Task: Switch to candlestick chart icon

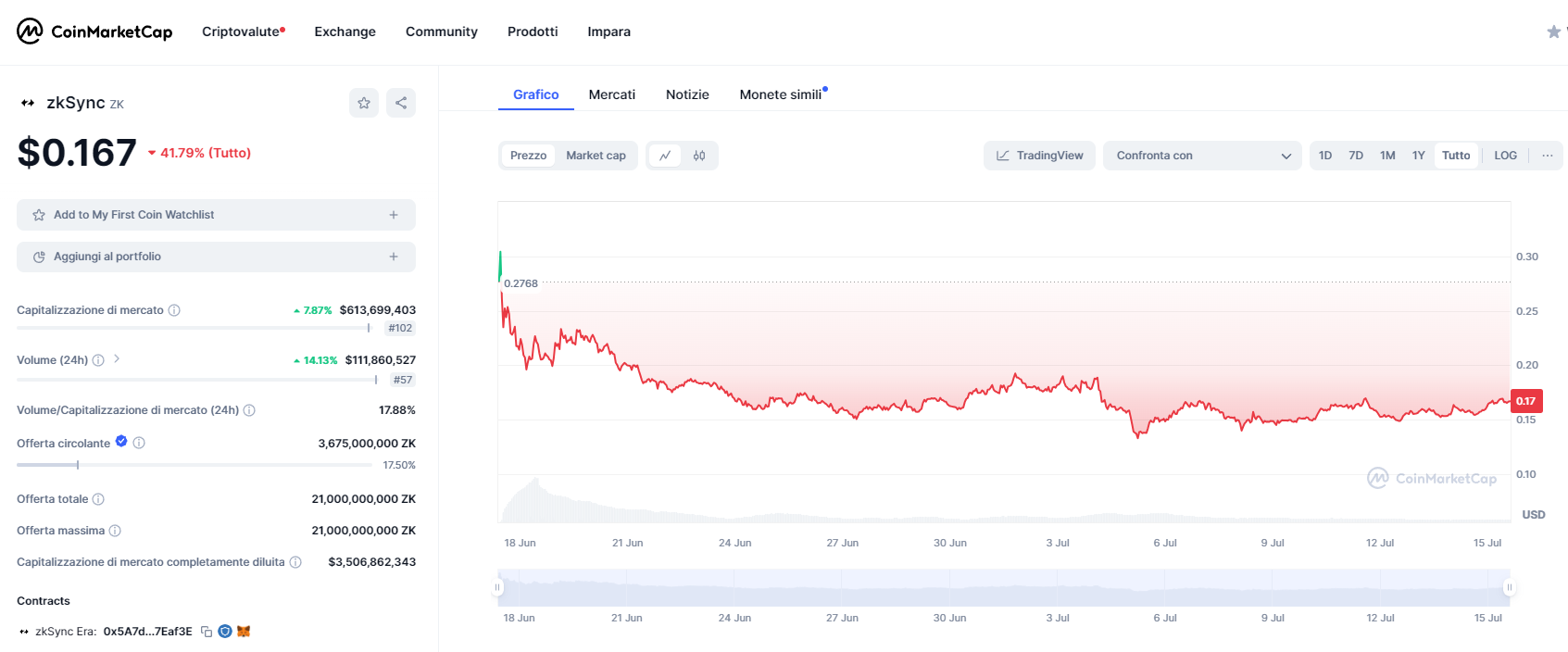Action: coord(699,156)
